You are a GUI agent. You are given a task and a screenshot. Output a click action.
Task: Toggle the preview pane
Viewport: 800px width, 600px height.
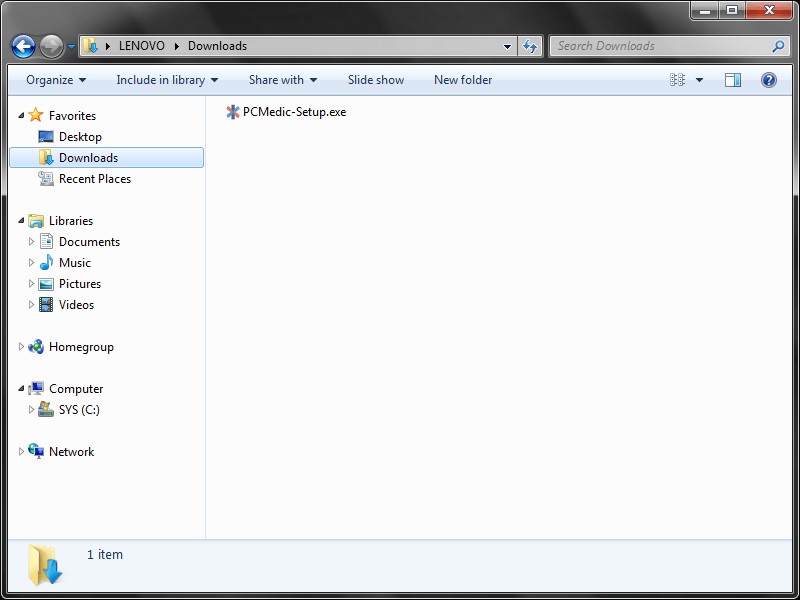pos(733,80)
